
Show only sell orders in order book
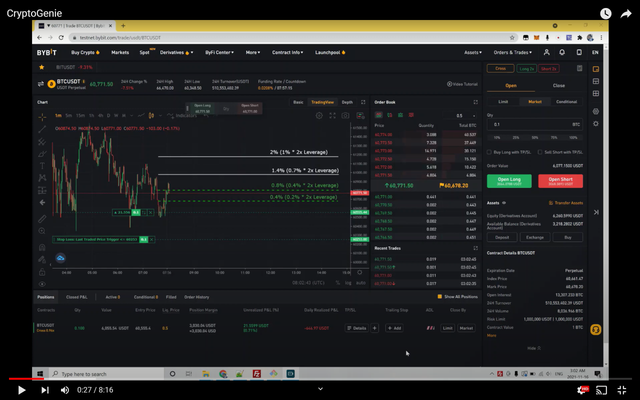[411, 116]
